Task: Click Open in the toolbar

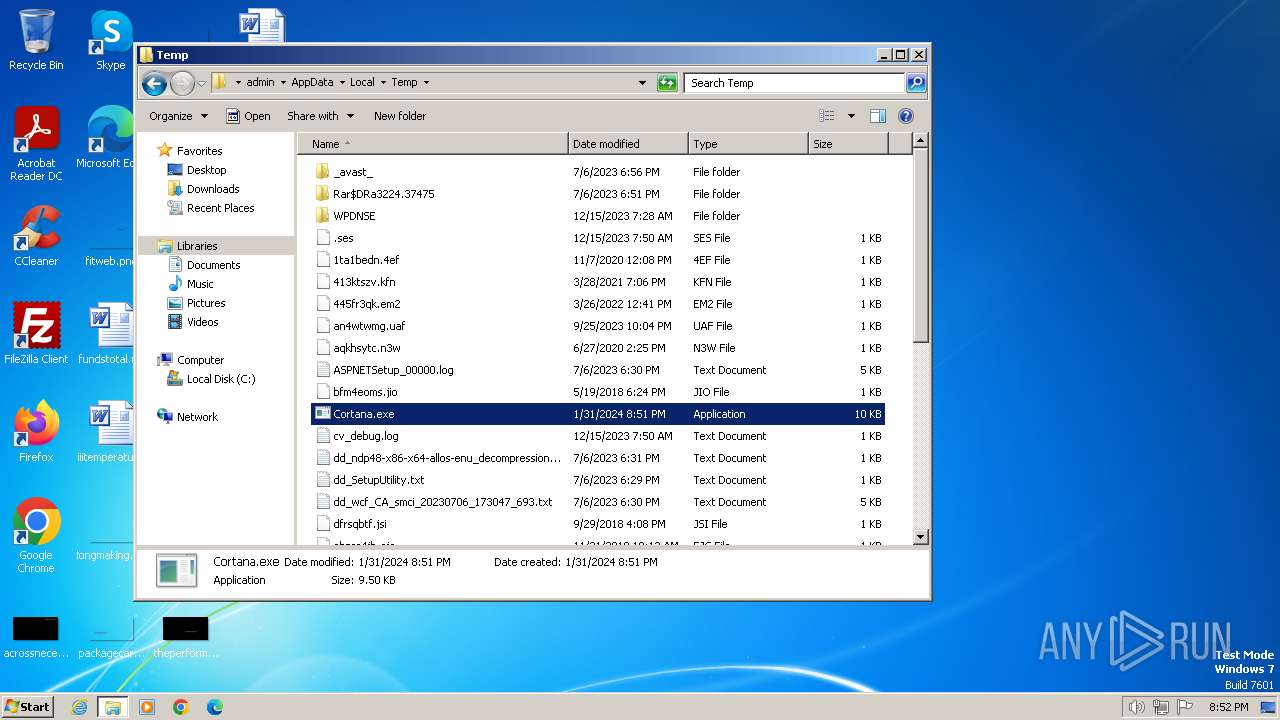Action: (x=248, y=116)
